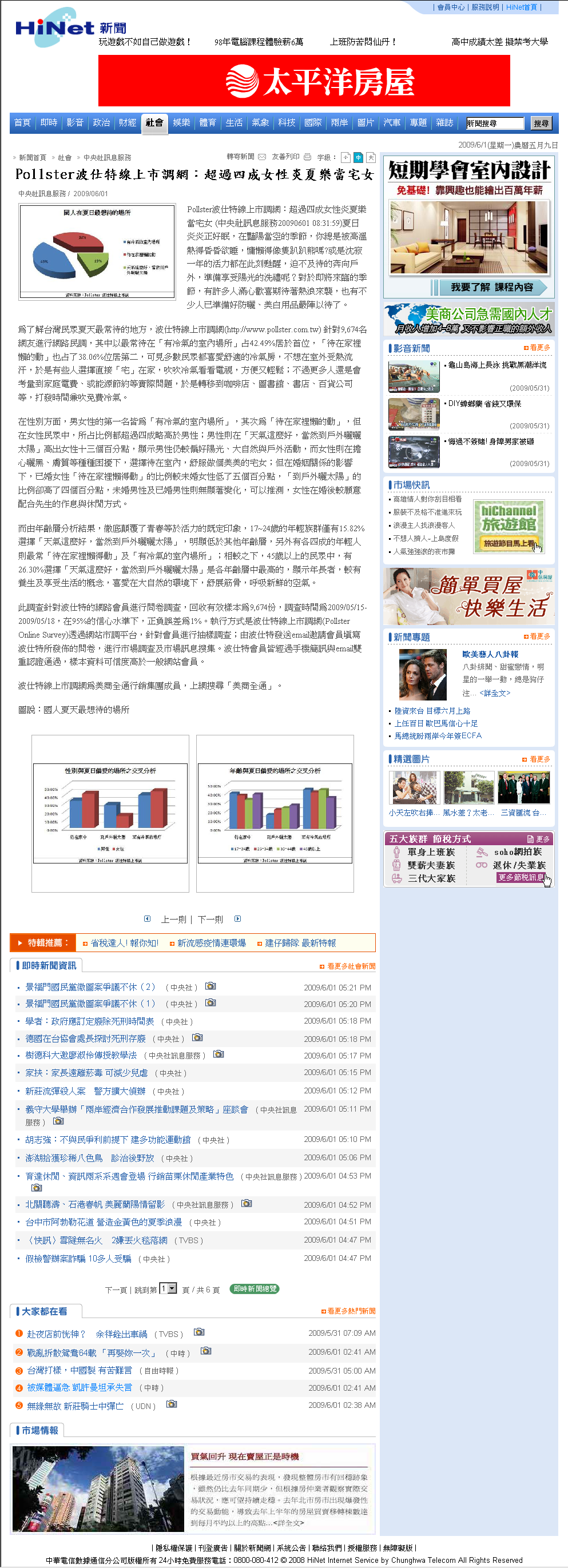Open the pie chart image thumbnail
The height and width of the screenshot is (1568, 568).
pyautogui.click(x=97, y=252)
